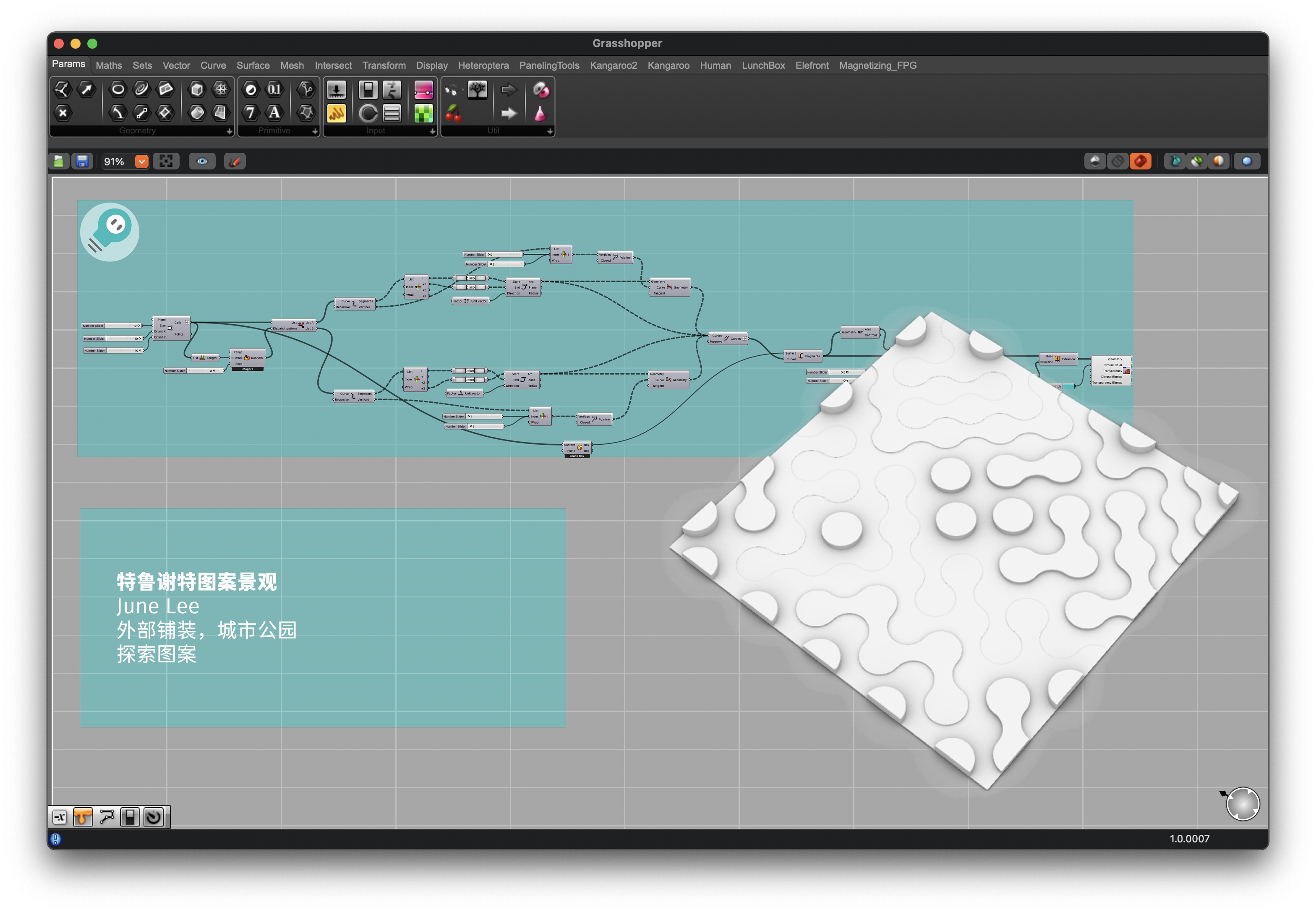
Task: Select the Panel component yellow icon
Action: point(336,114)
